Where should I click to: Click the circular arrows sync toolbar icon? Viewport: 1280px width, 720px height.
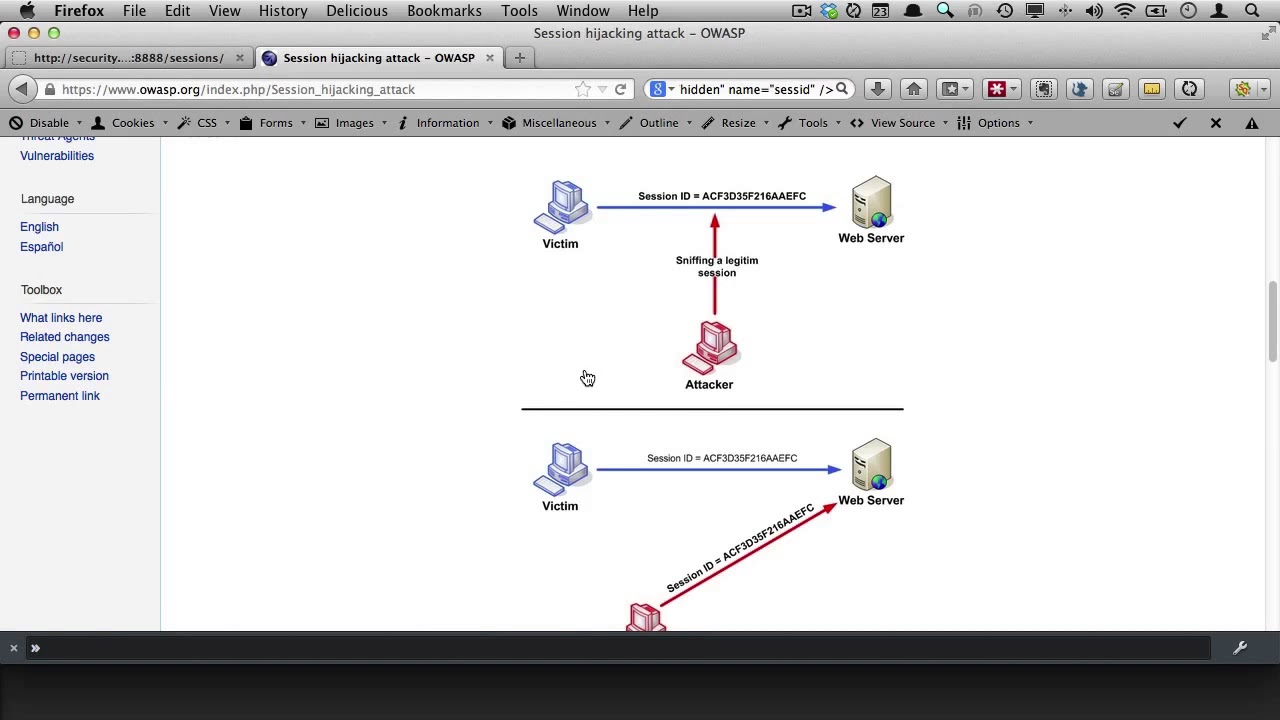click(x=1189, y=89)
